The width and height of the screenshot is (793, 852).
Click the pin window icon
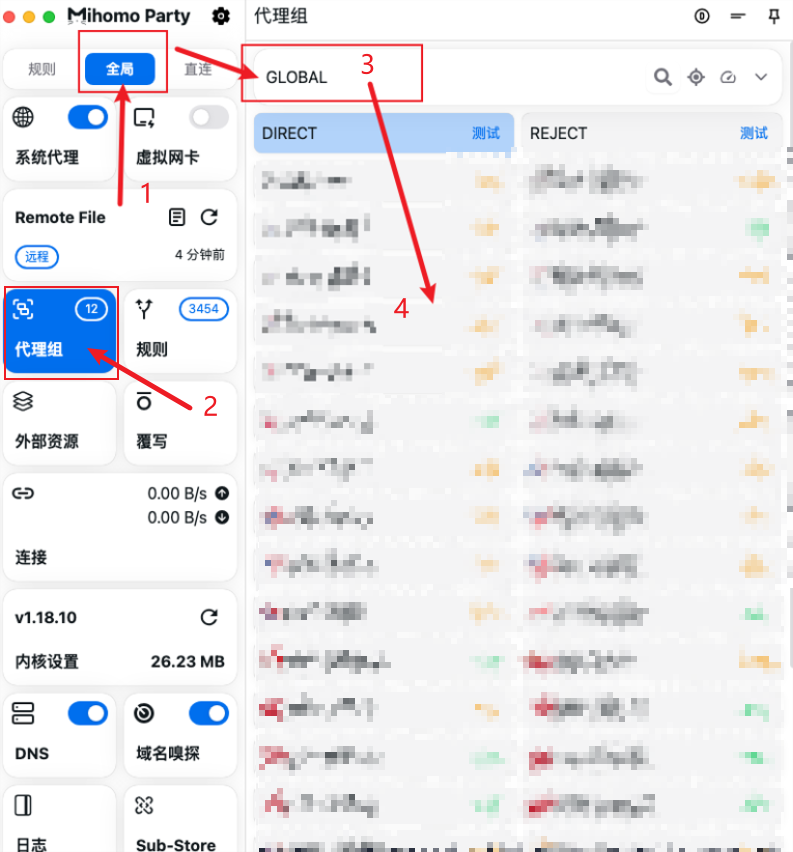(x=773, y=16)
